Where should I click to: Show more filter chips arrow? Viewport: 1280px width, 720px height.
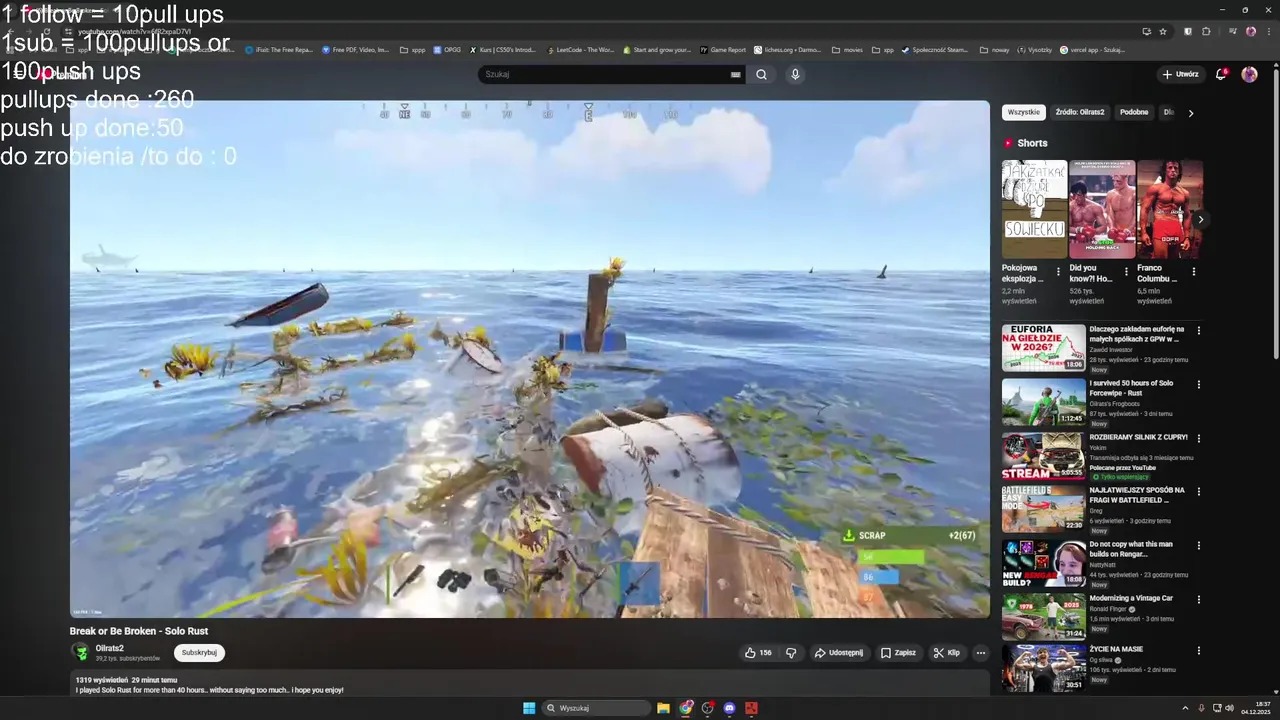pos(1190,113)
